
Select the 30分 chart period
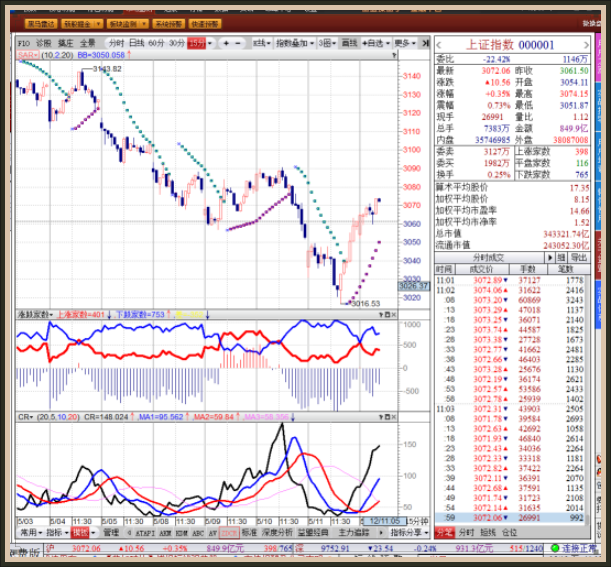pyautogui.click(x=177, y=43)
